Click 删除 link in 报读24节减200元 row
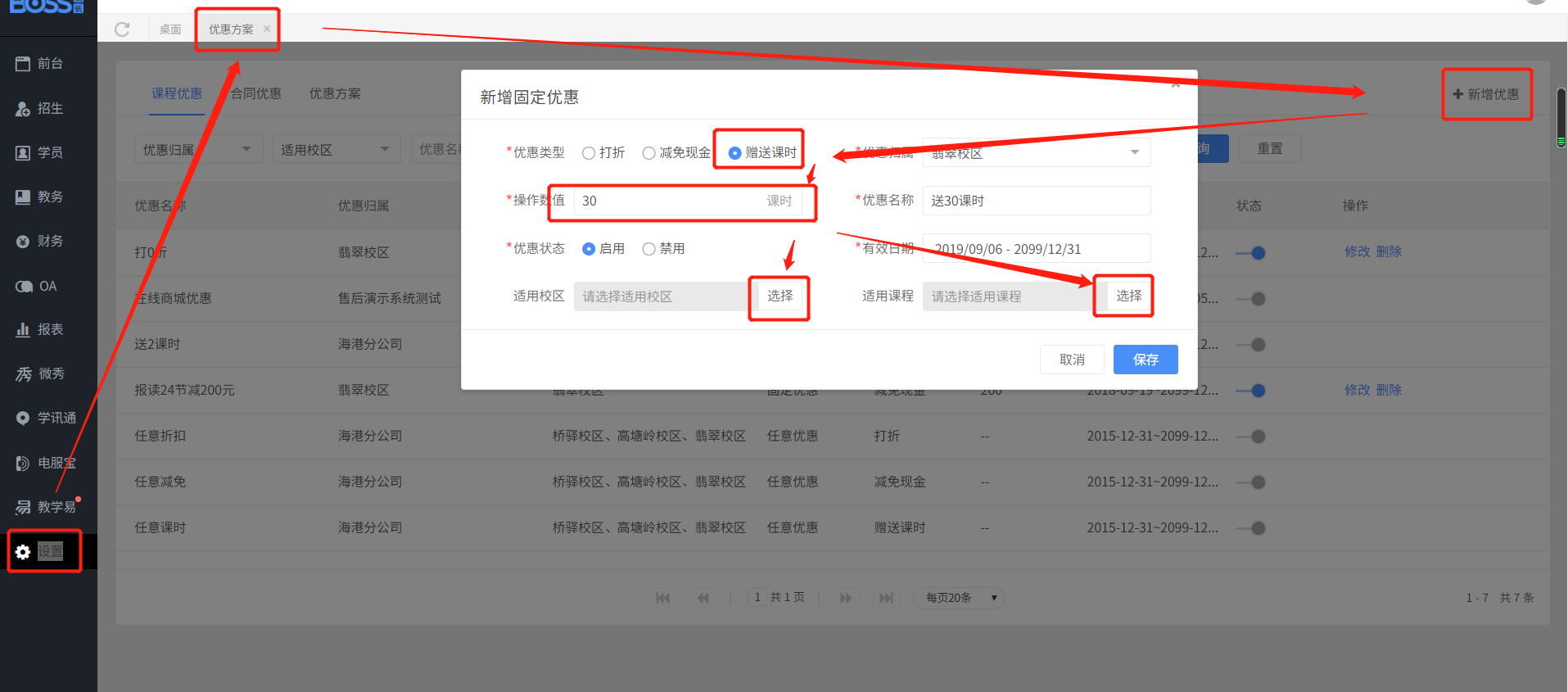 pos(1389,390)
